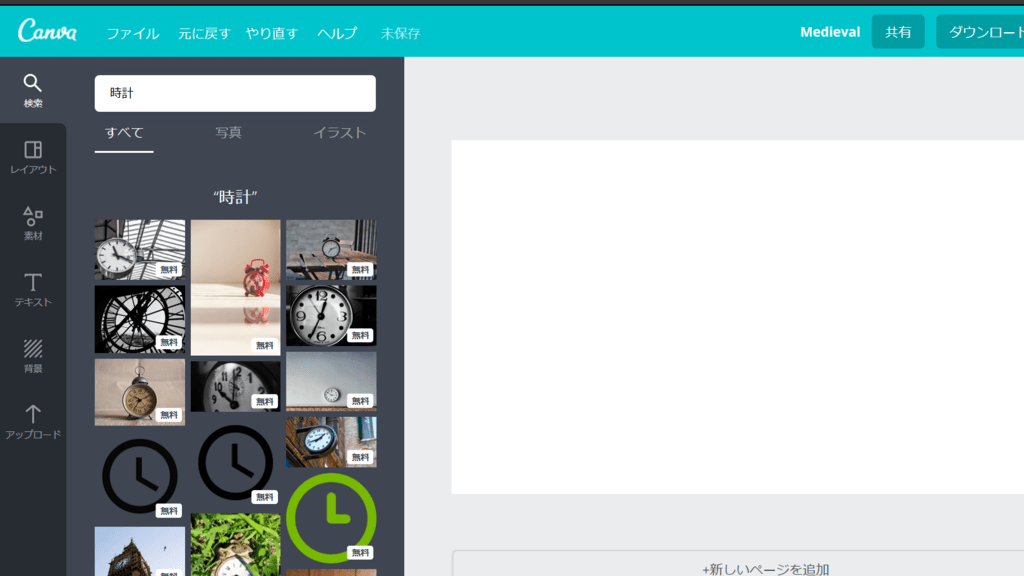Select the street clock on brick building photo
The width and height of the screenshot is (1024, 576).
point(331,442)
